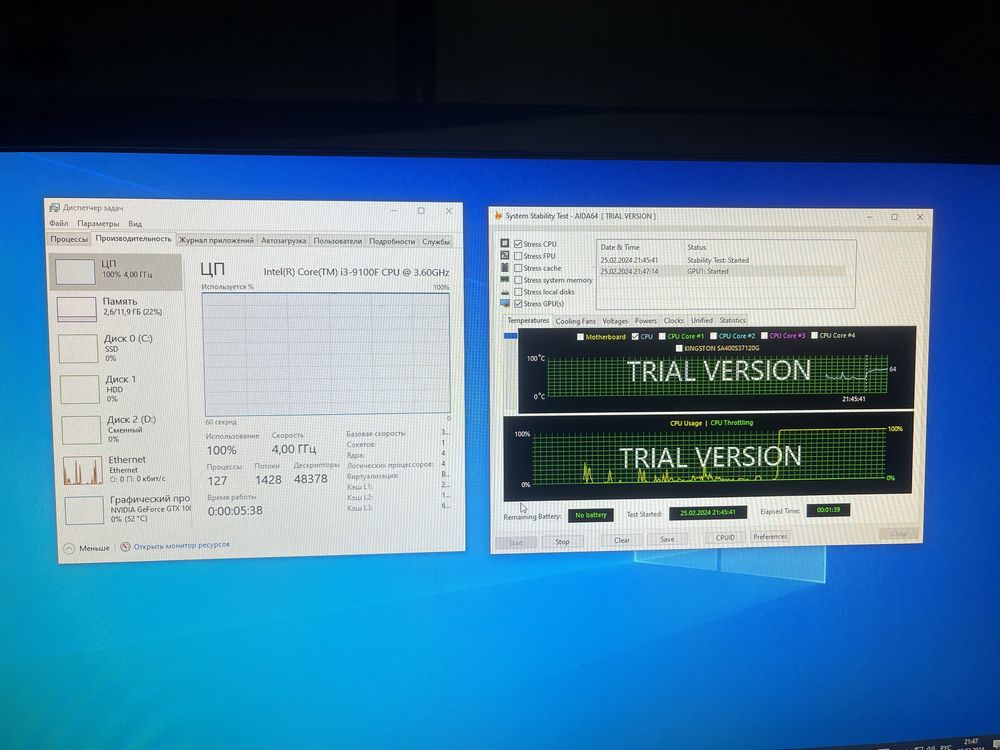Screen dimensions: 1000x750
Task: Click the AIDA64 flame title bar icon
Action: point(498,216)
